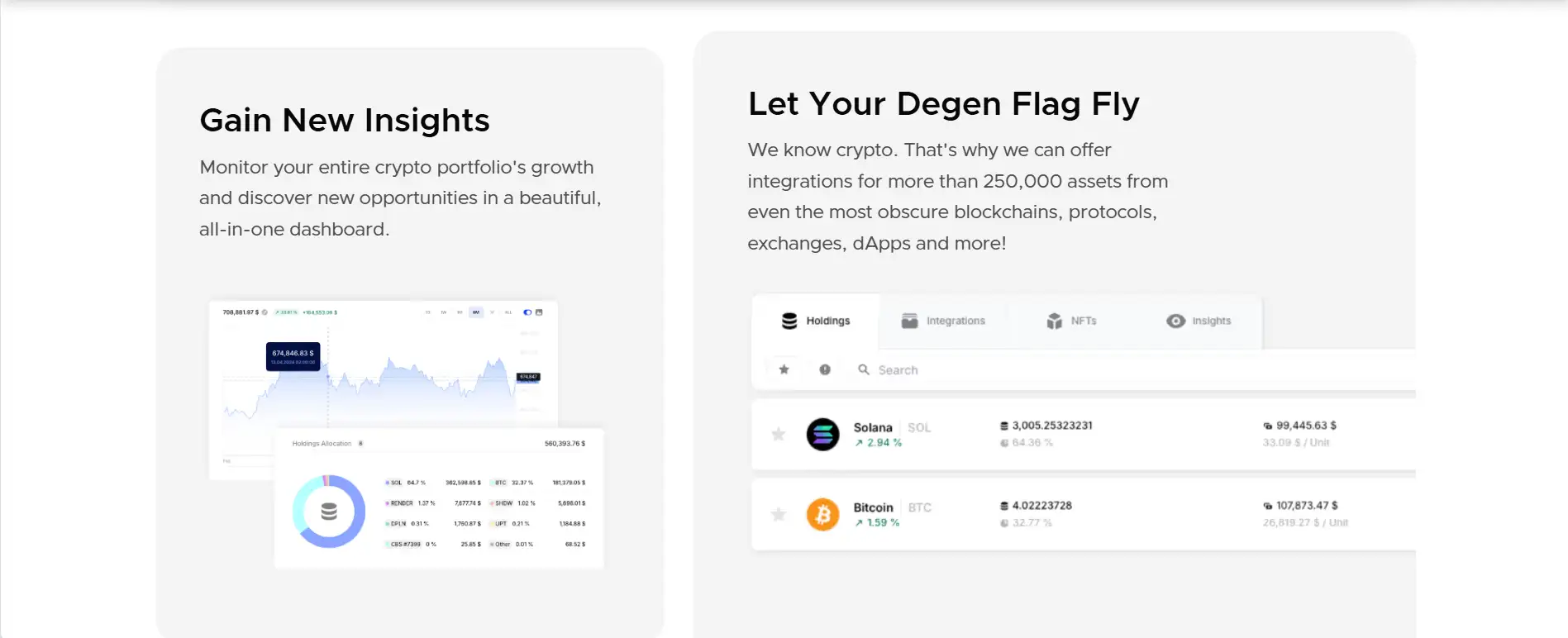This screenshot has width=1568, height=638.
Task: Toggle the blue switch on portfolio chart
Action: [x=527, y=312]
